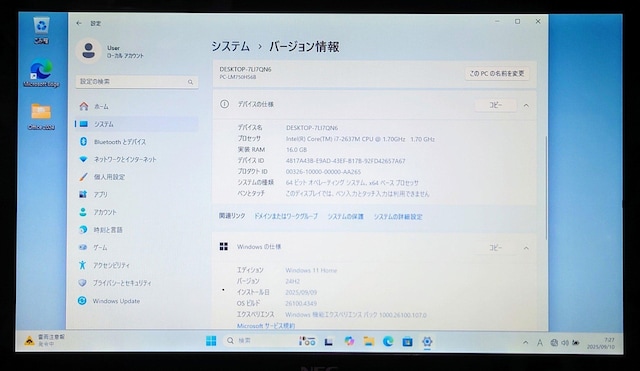Copy Windows specifications with コピー button
Screen dimensions: 640x371
[x=496, y=248]
